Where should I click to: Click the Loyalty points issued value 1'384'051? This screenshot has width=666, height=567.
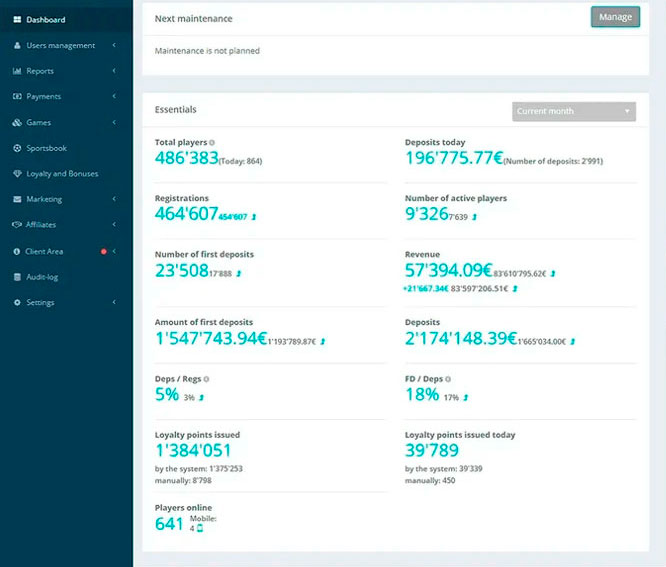pyautogui.click(x=193, y=450)
